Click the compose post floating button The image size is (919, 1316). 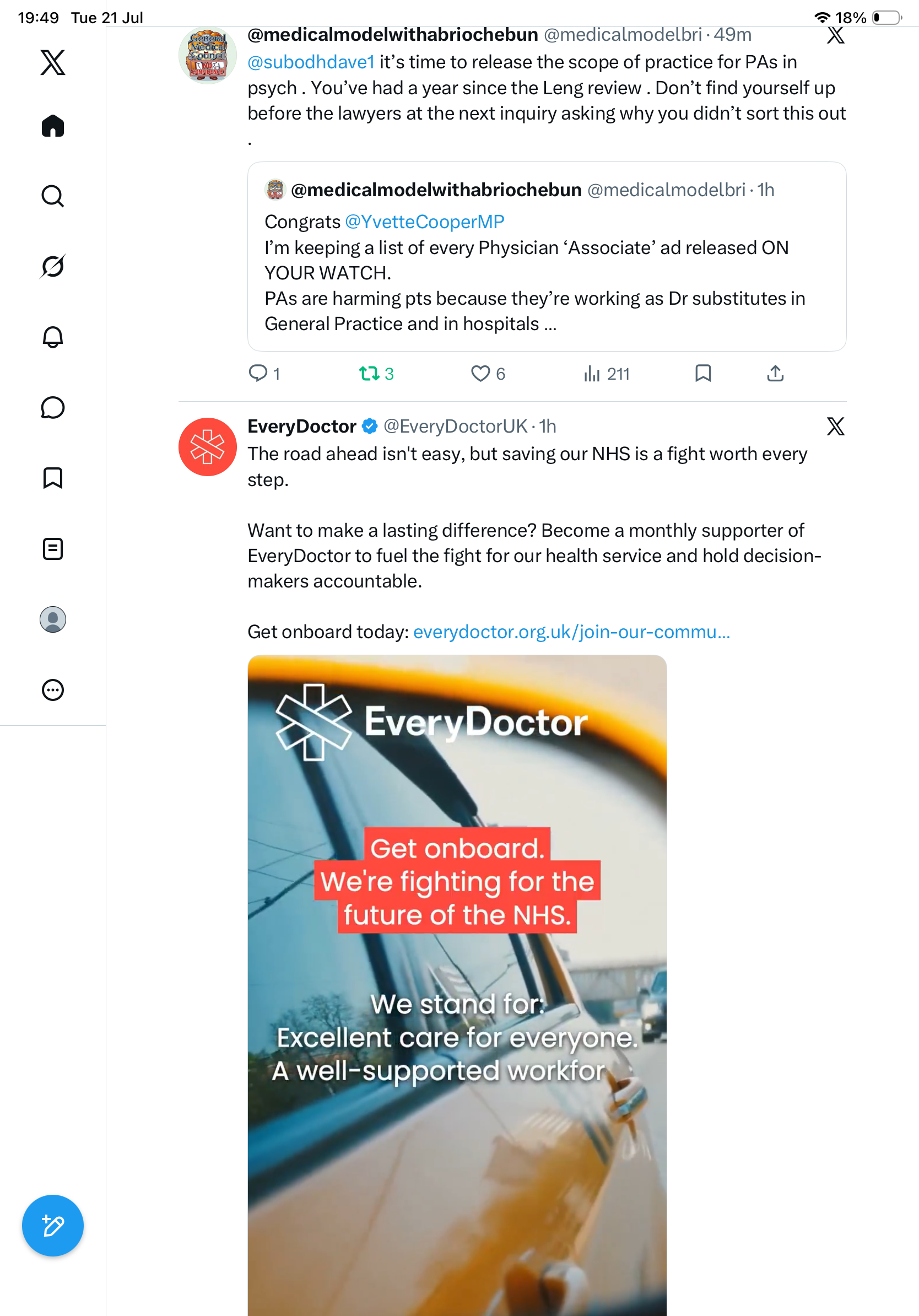coord(53,1226)
